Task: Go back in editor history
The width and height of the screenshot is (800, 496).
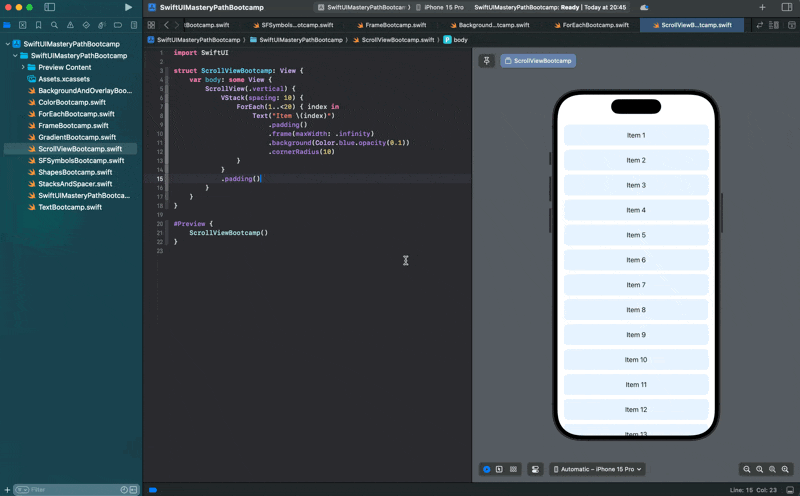Action: [x=166, y=25]
